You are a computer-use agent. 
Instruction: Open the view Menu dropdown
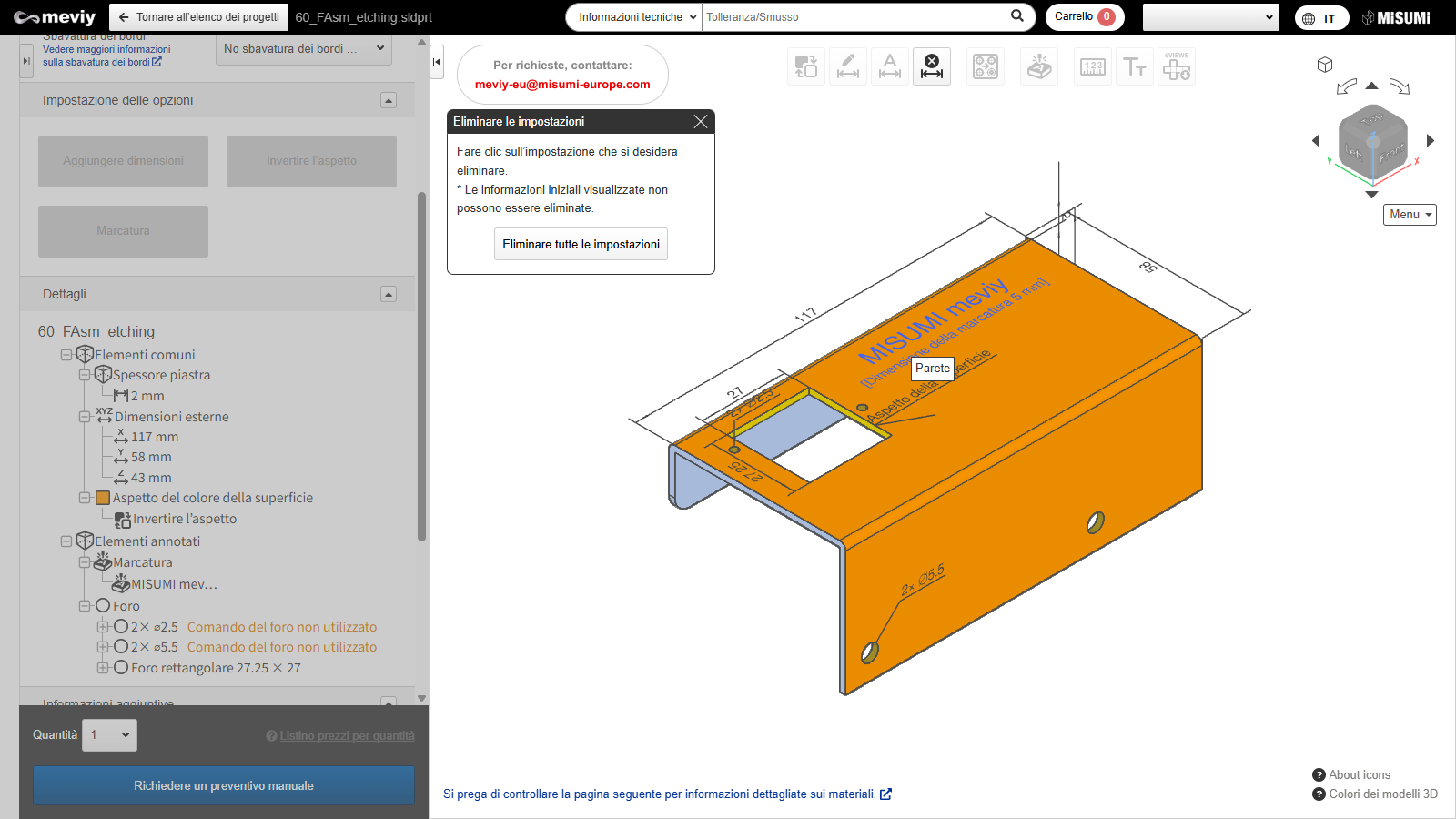coord(1410,215)
